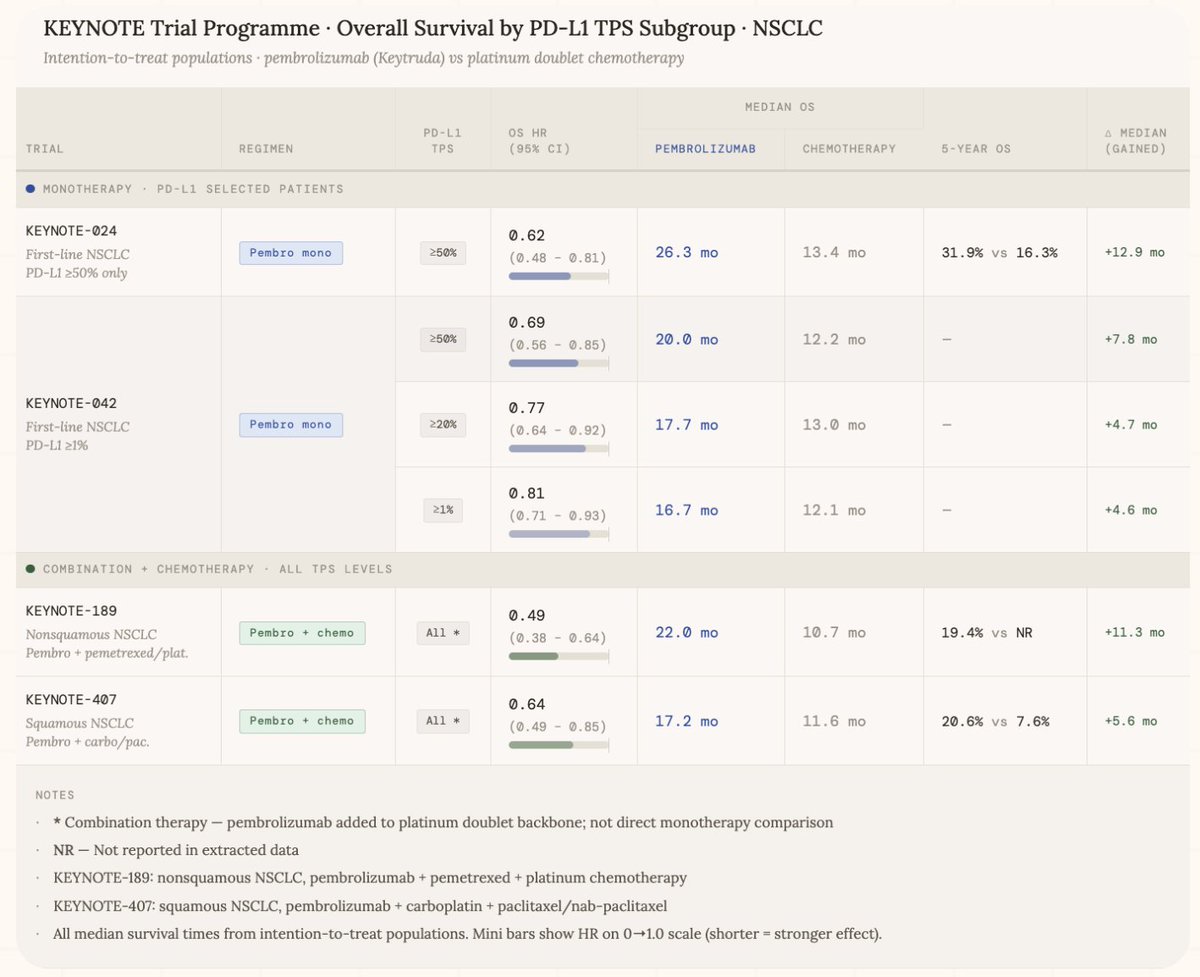This screenshot has height=977, width=1200.
Task: Click the 17.2 mo pembrolizumab value
Action: [x=686, y=721]
